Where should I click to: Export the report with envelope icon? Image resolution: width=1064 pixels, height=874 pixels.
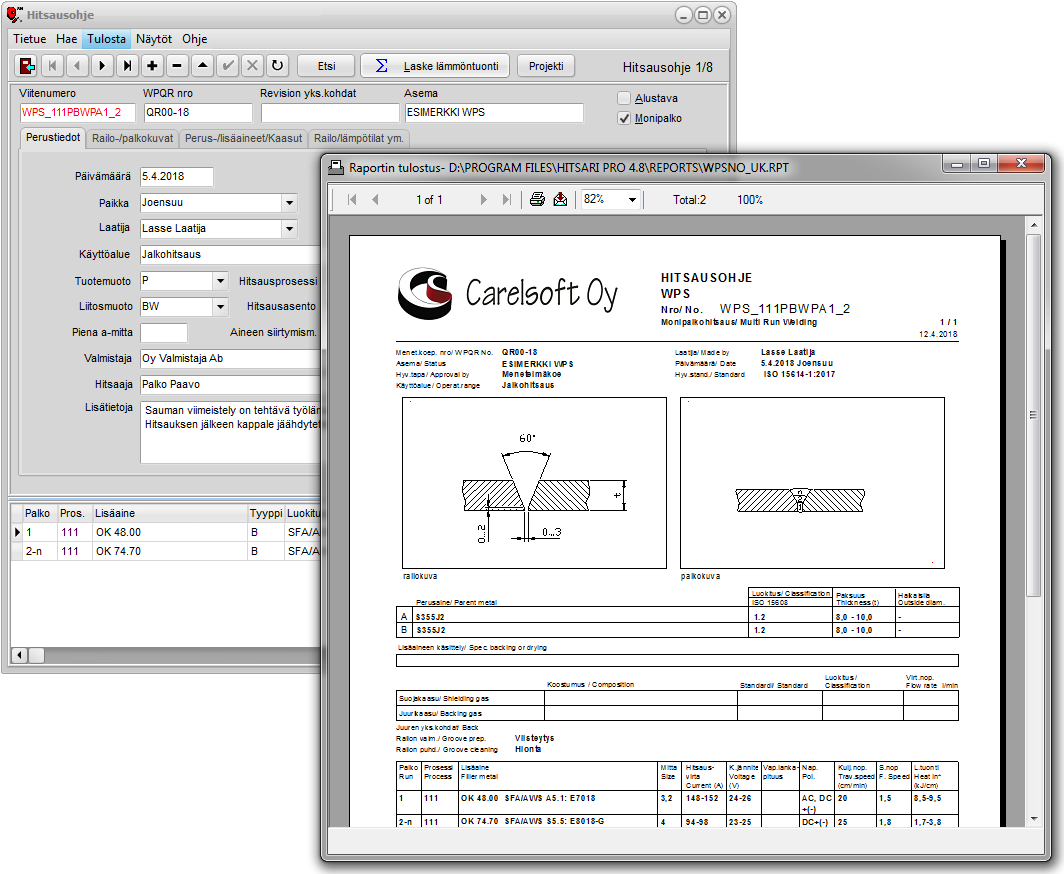click(560, 199)
